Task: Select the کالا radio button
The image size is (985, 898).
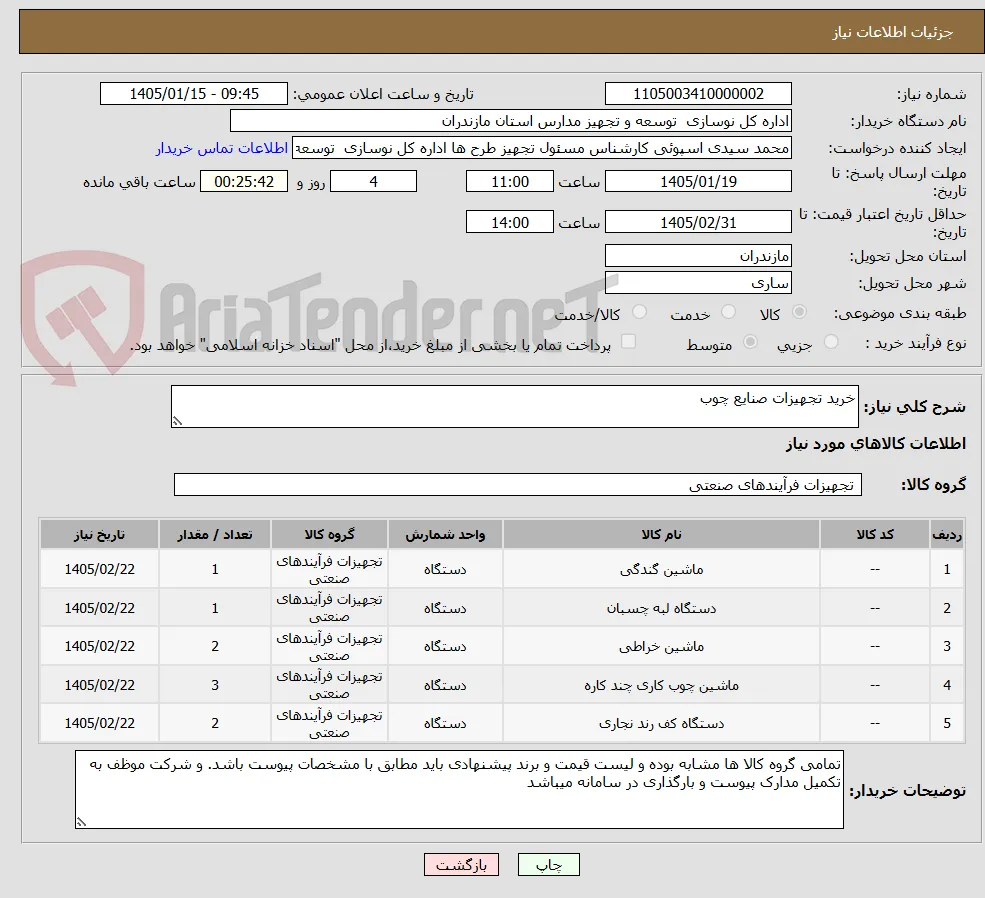Action: pyautogui.click(x=800, y=312)
